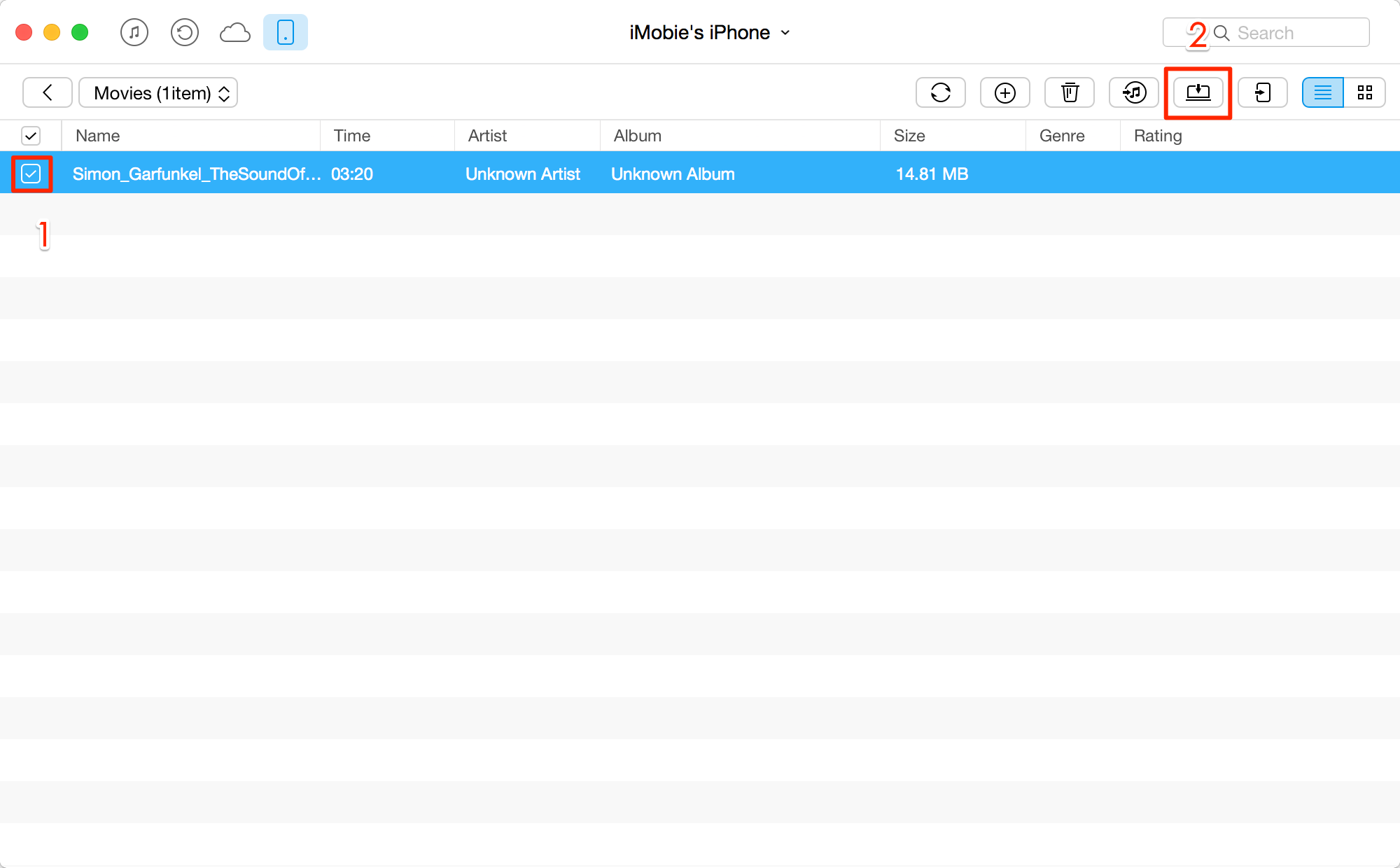This screenshot has height=868, width=1400.
Task: Go back with the left arrow button
Action: pyautogui.click(x=48, y=92)
